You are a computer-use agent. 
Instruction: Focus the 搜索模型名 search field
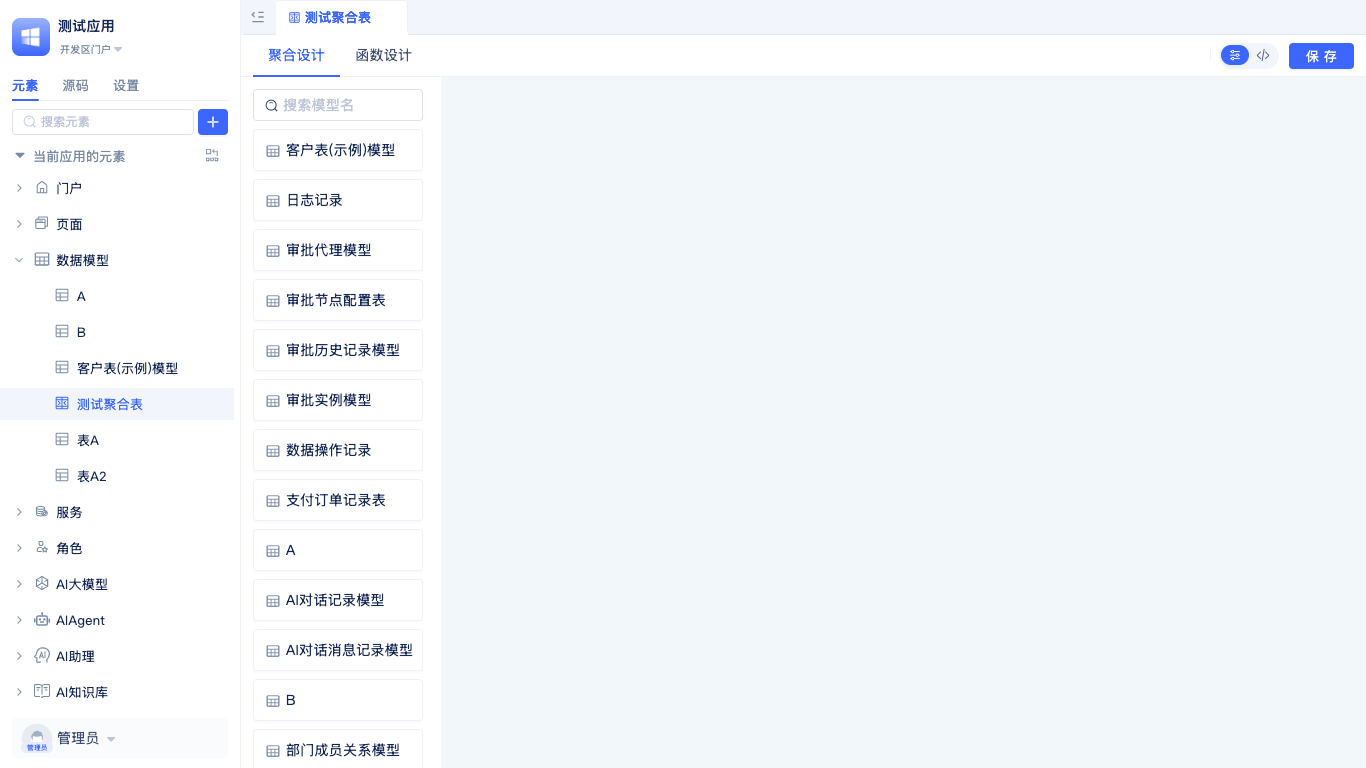point(338,105)
